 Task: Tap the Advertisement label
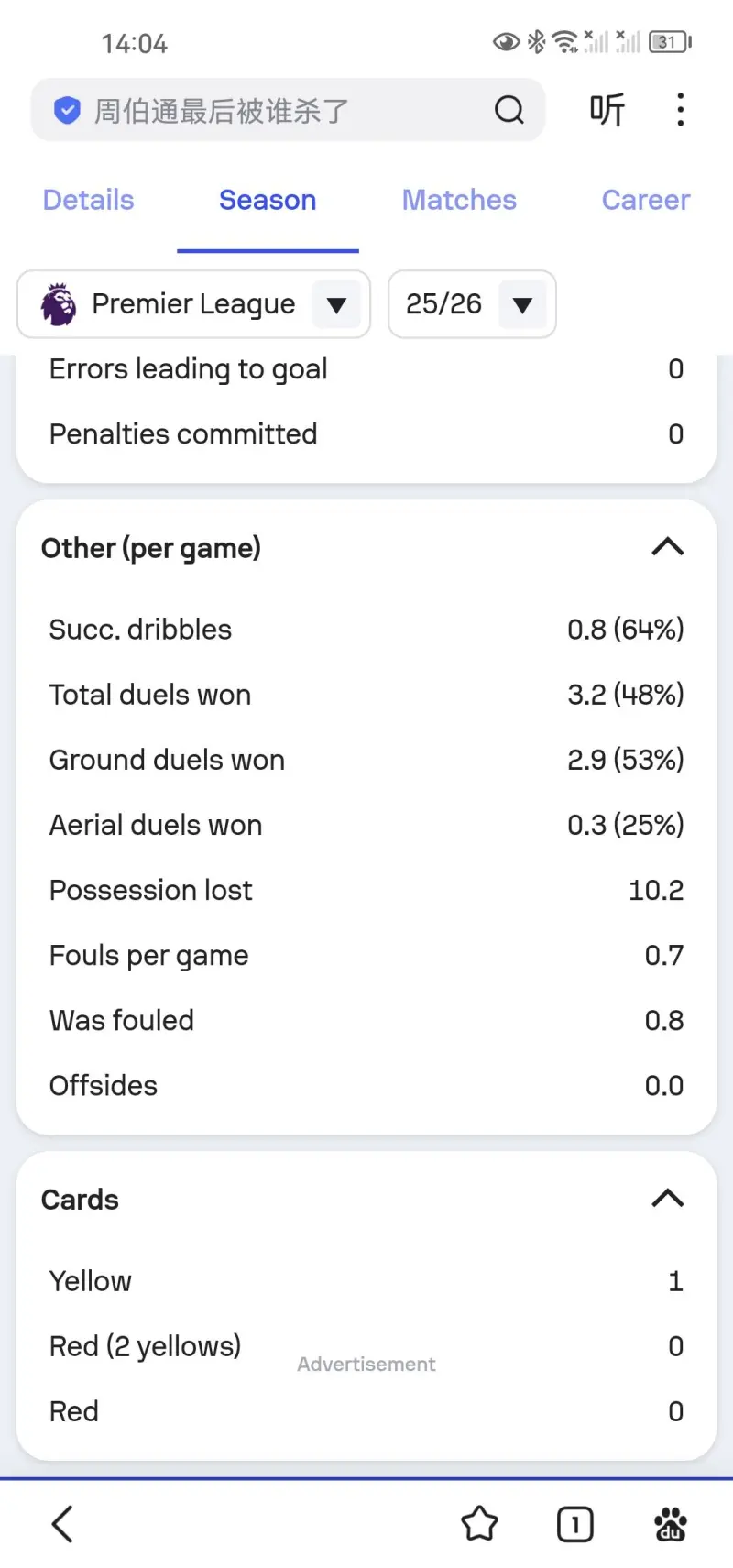point(366,1364)
